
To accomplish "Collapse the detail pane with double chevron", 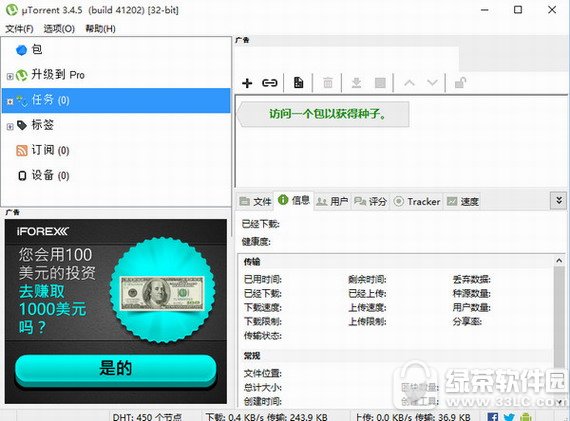I will pos(559,200).
